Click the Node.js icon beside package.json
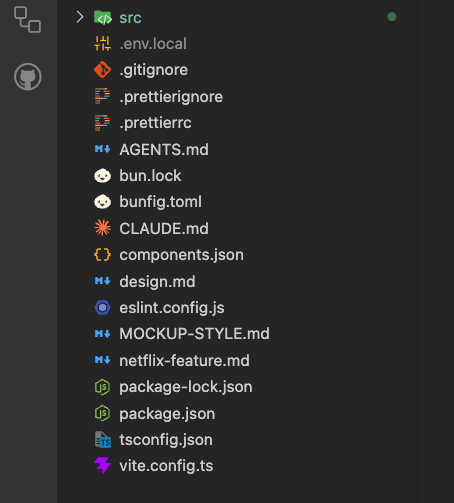 [102, 413]
